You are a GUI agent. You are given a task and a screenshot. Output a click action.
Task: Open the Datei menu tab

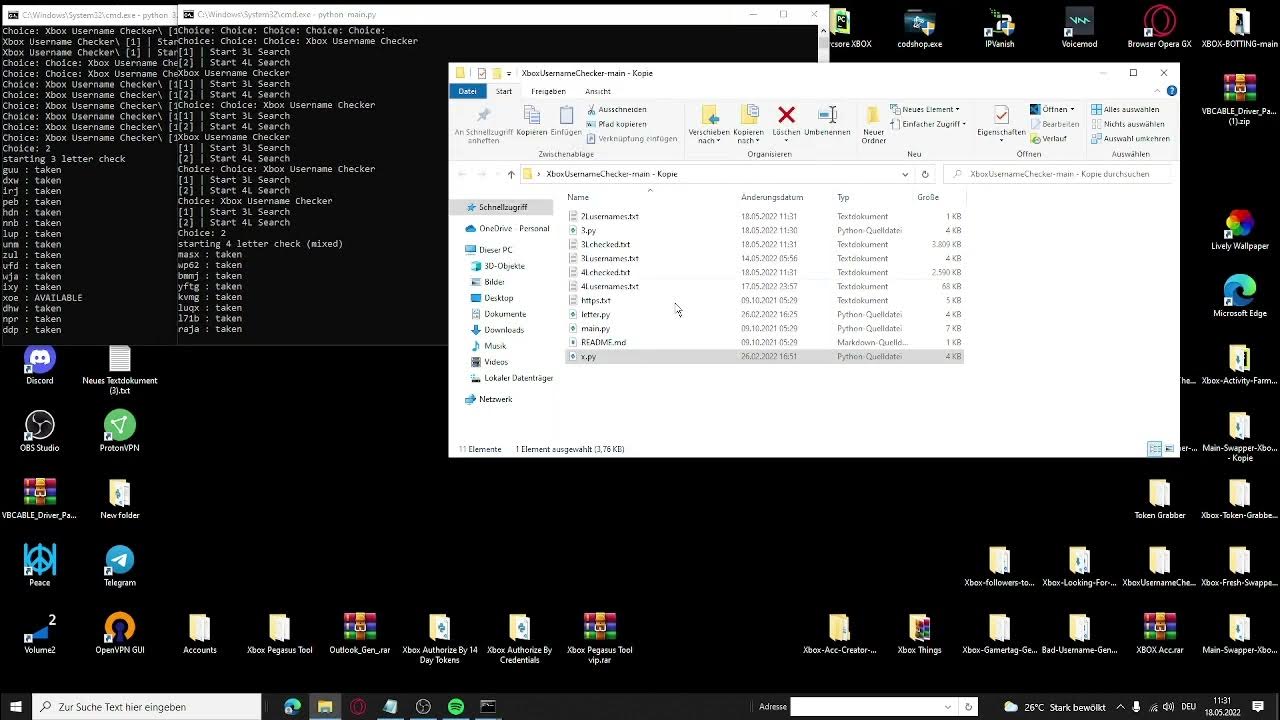(x=467, y=91)
